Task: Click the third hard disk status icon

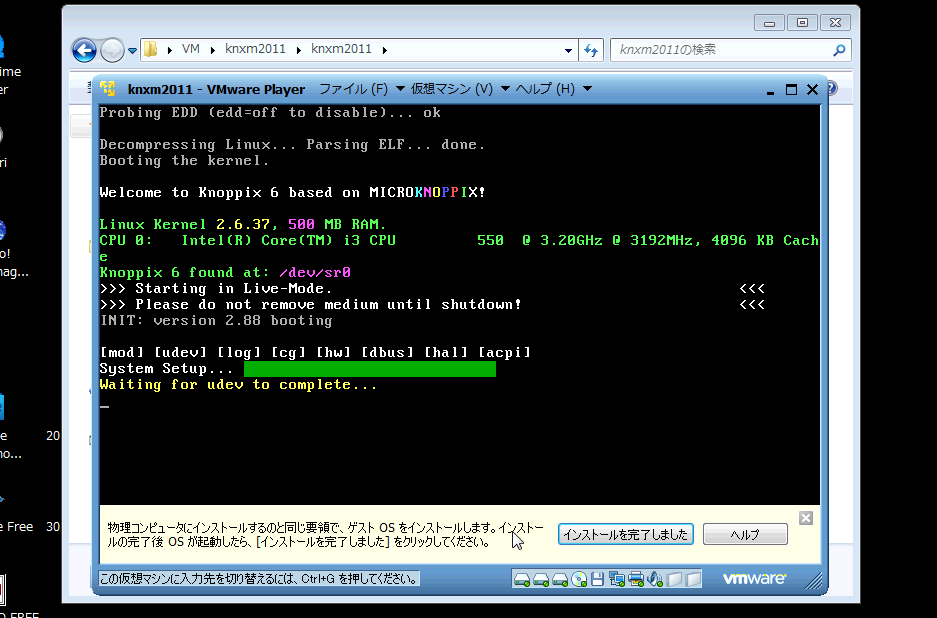Action: click(x=560, y=579)
